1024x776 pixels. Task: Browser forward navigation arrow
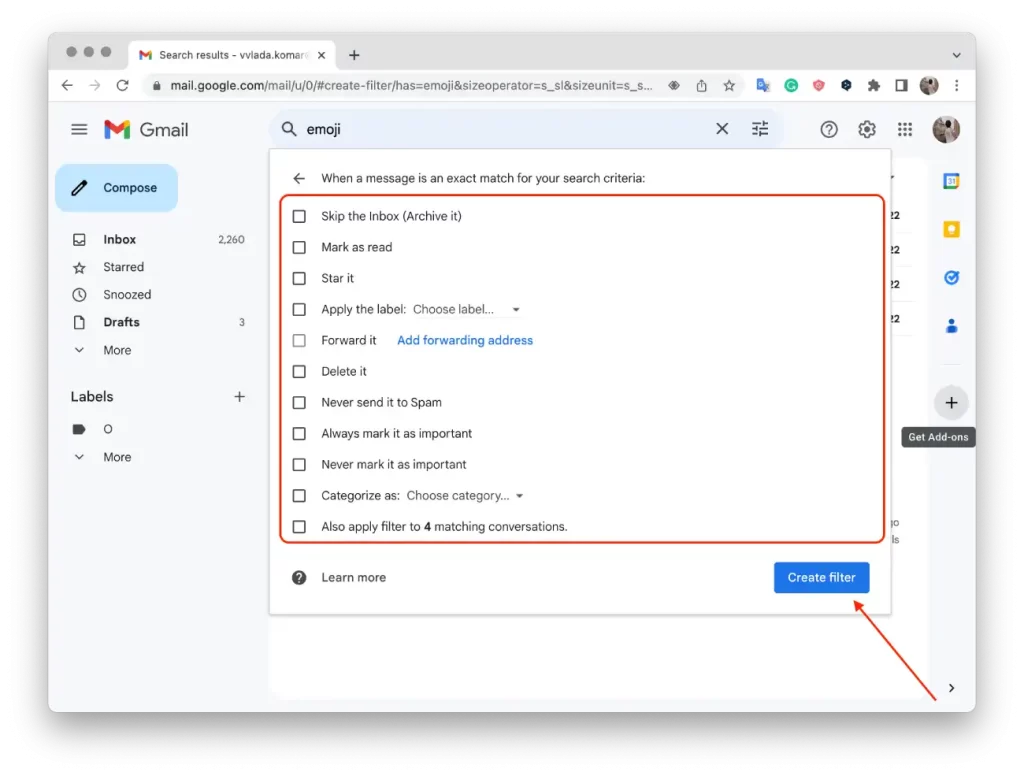click(x=95, y=85)
